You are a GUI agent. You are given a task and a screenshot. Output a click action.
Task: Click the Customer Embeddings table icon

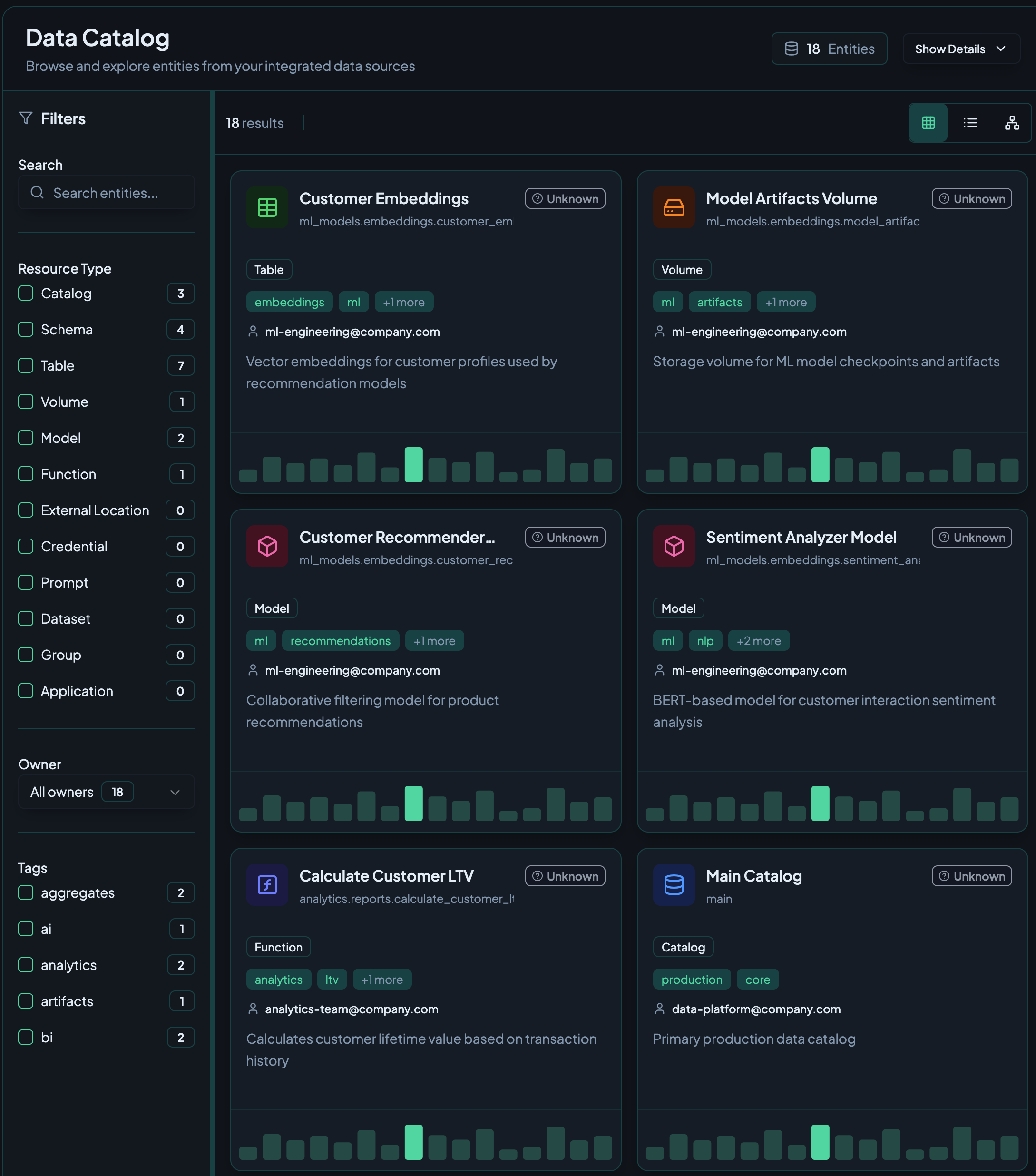point(267,207)
